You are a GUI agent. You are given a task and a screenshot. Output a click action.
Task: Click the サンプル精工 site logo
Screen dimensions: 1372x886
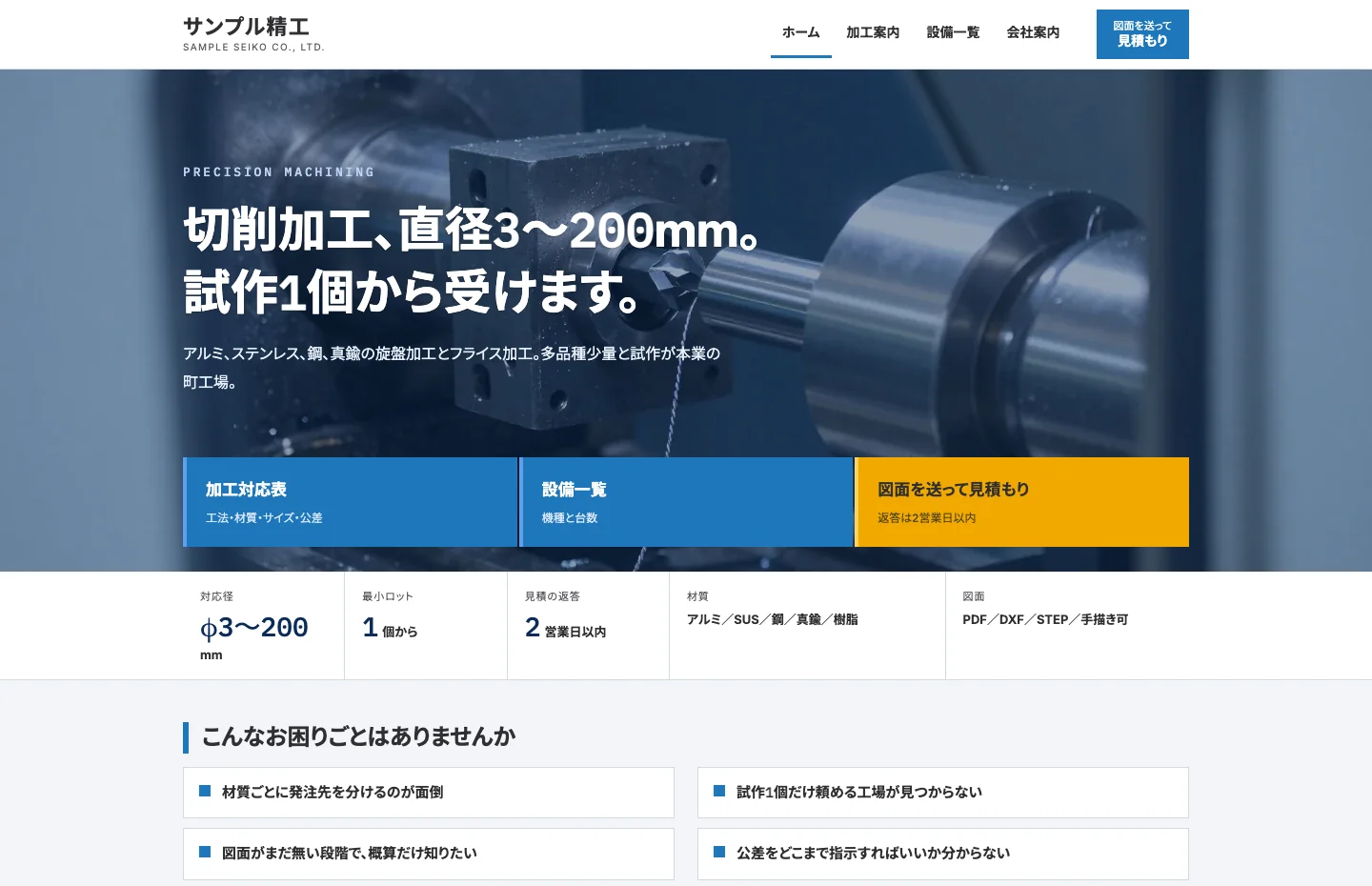coord(253,33)
